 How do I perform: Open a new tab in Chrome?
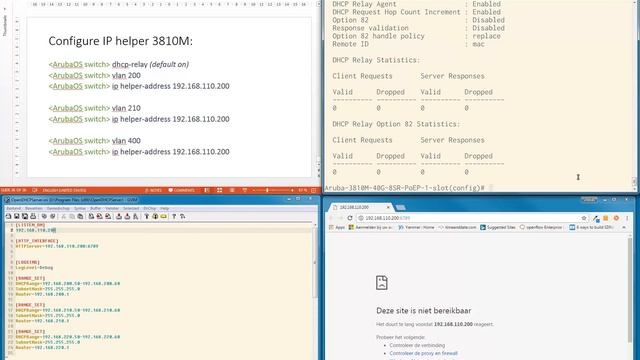tap(401, 208)
